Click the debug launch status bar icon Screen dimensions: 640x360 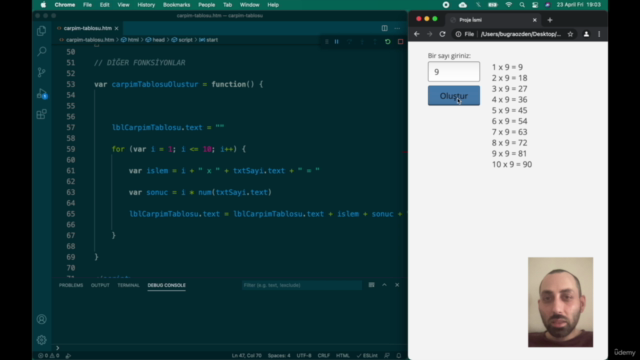[x=68, y=356]
